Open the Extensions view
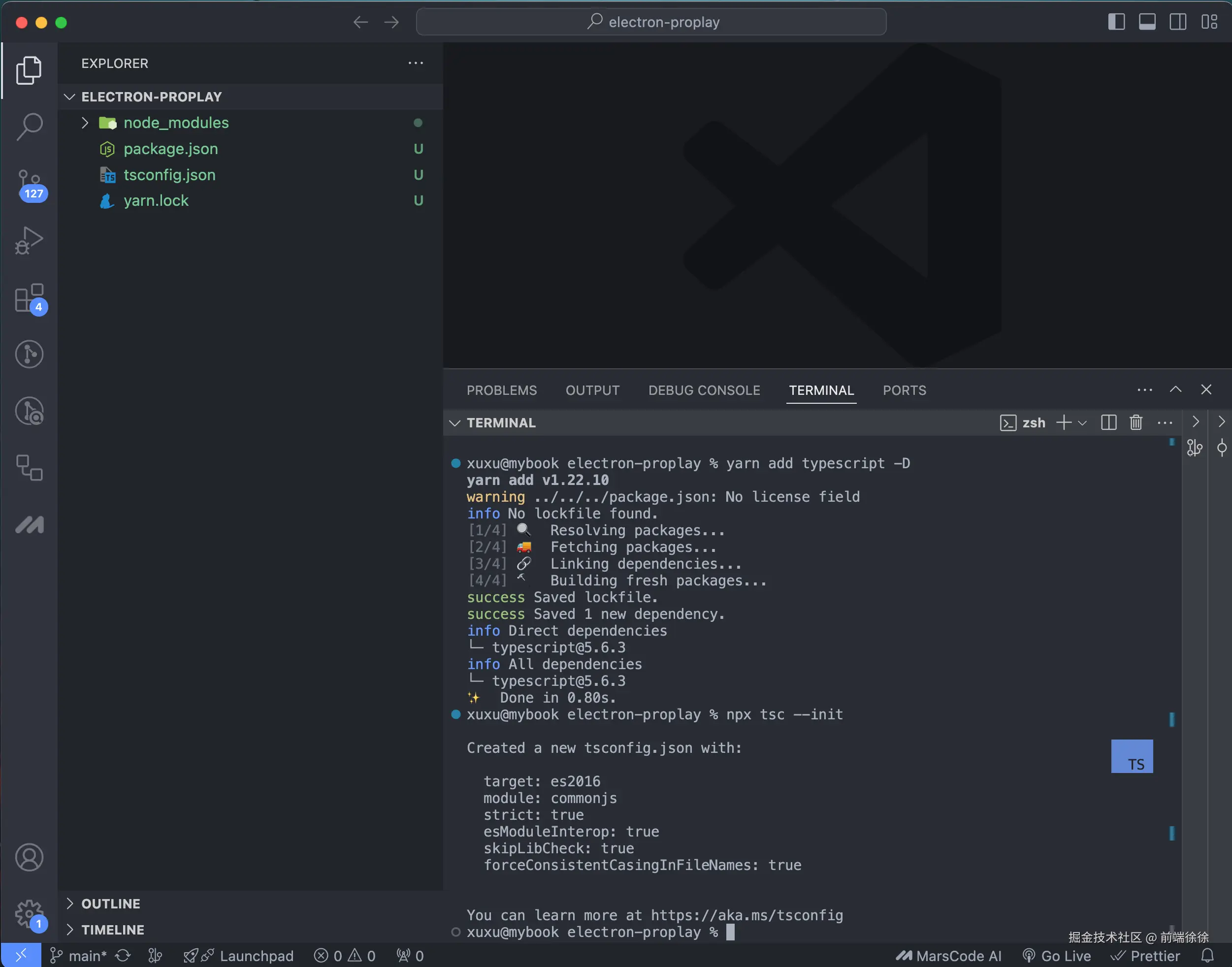 click(x=30, y=298)
